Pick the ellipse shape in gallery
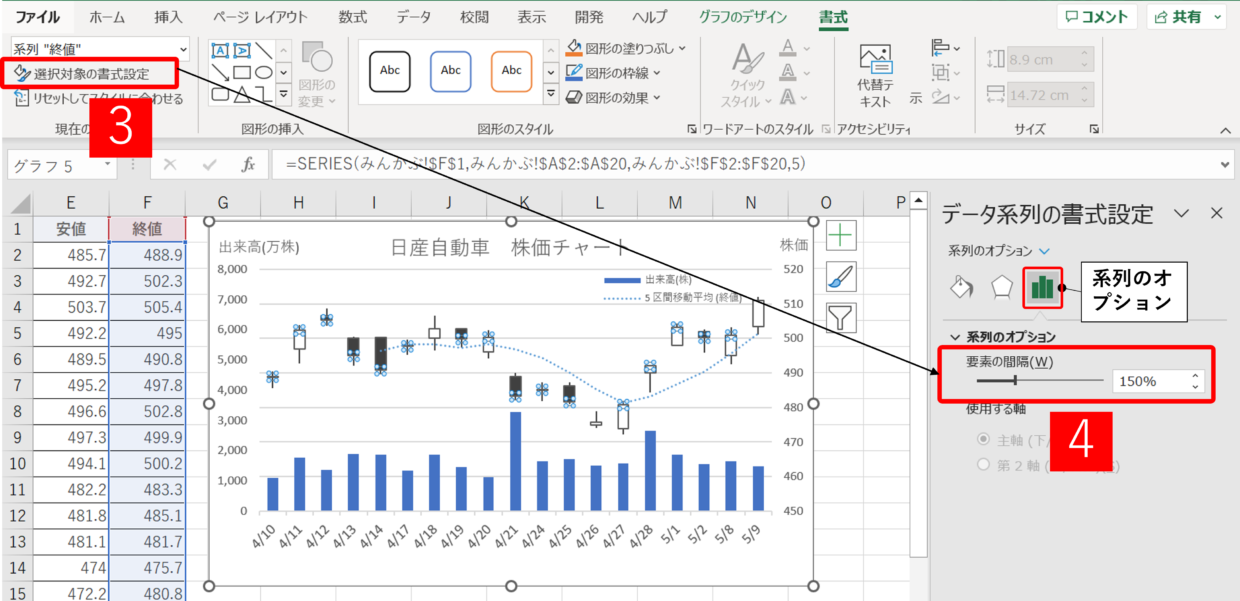Viewport: 1240px width, 601px height. pyautogui.click(x=263, y=73)
